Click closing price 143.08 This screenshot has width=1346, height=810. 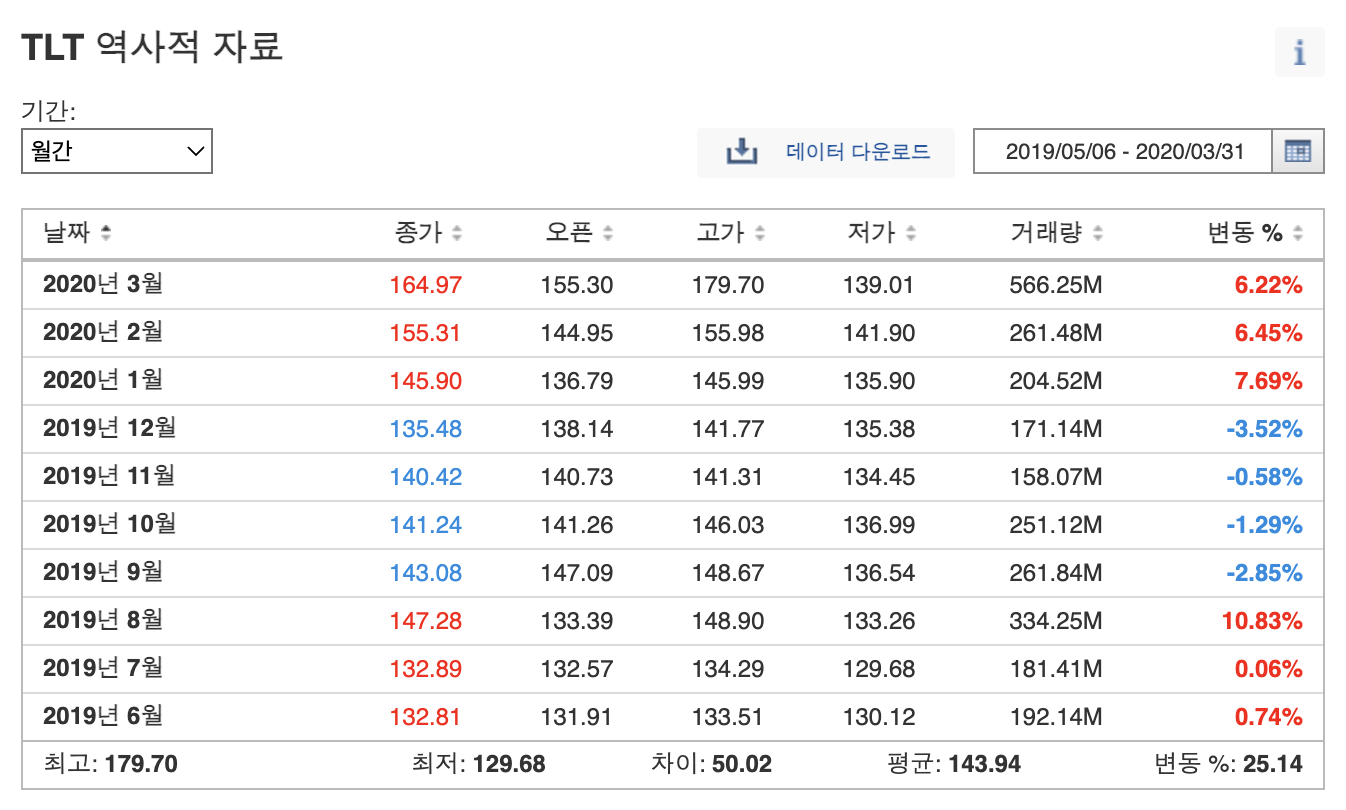tap(426, 573)
